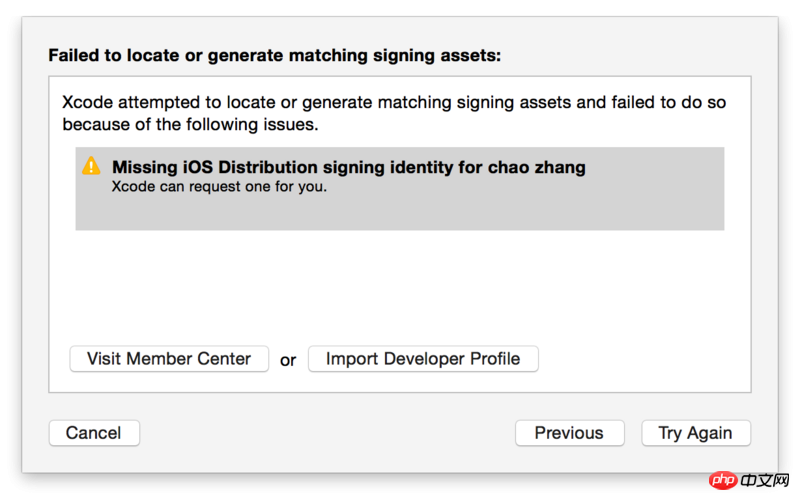Go back with the Previous button
This screenshot has width=800, height=500.
point(569,433)
